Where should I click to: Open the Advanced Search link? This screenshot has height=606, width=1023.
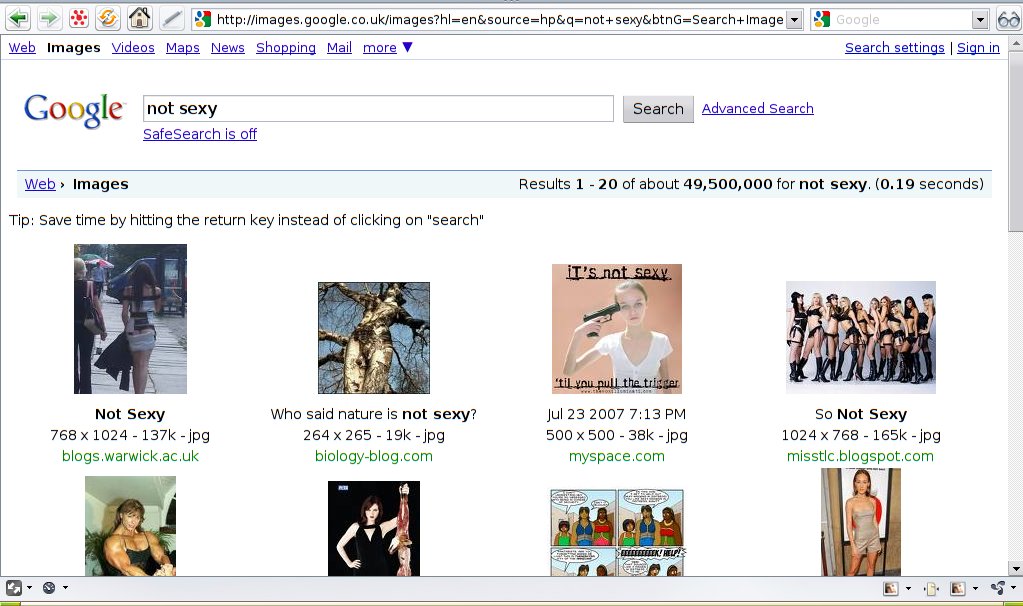(757, 108)
